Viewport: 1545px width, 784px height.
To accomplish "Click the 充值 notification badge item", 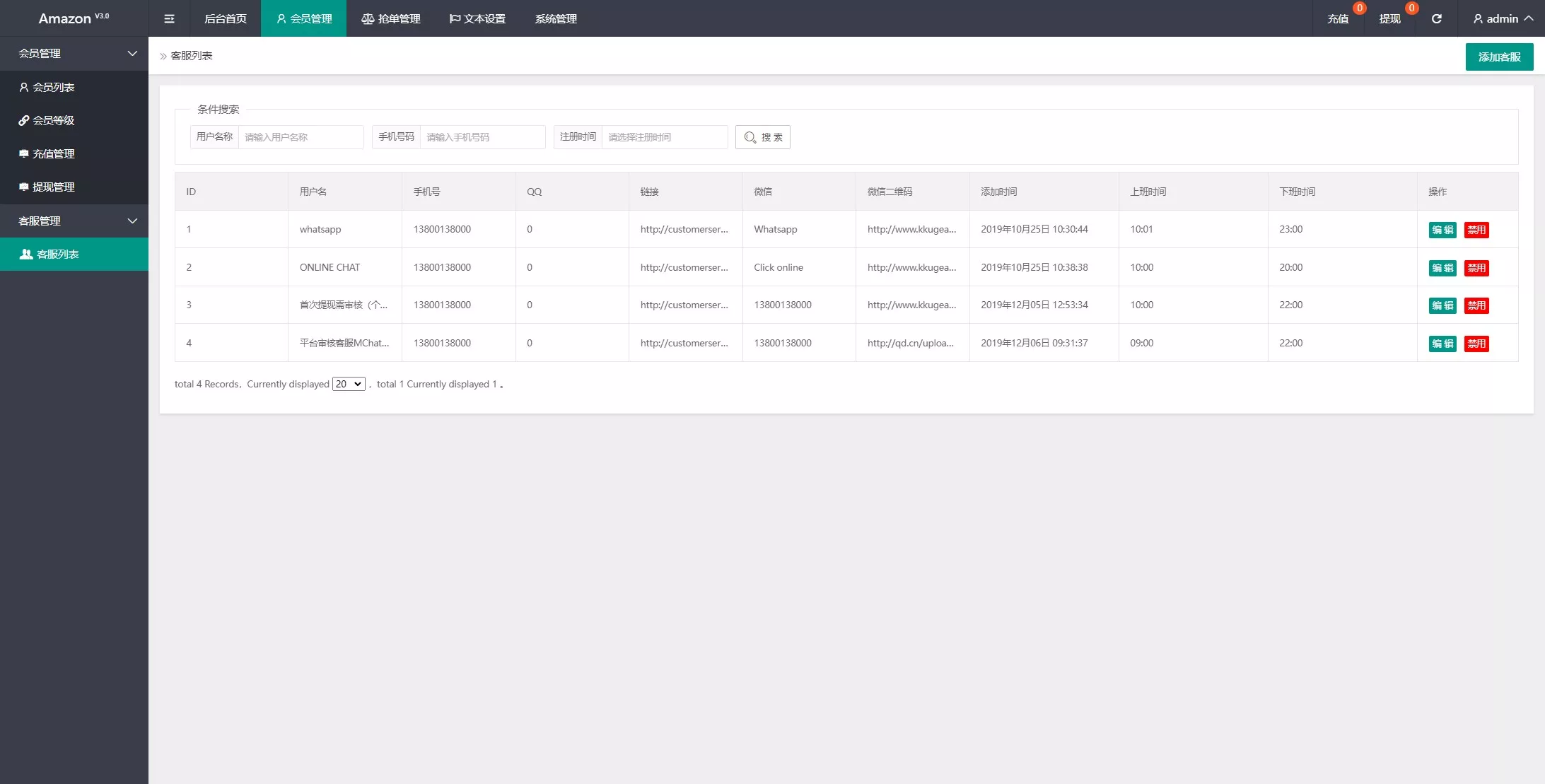I will pos(1338,18).
